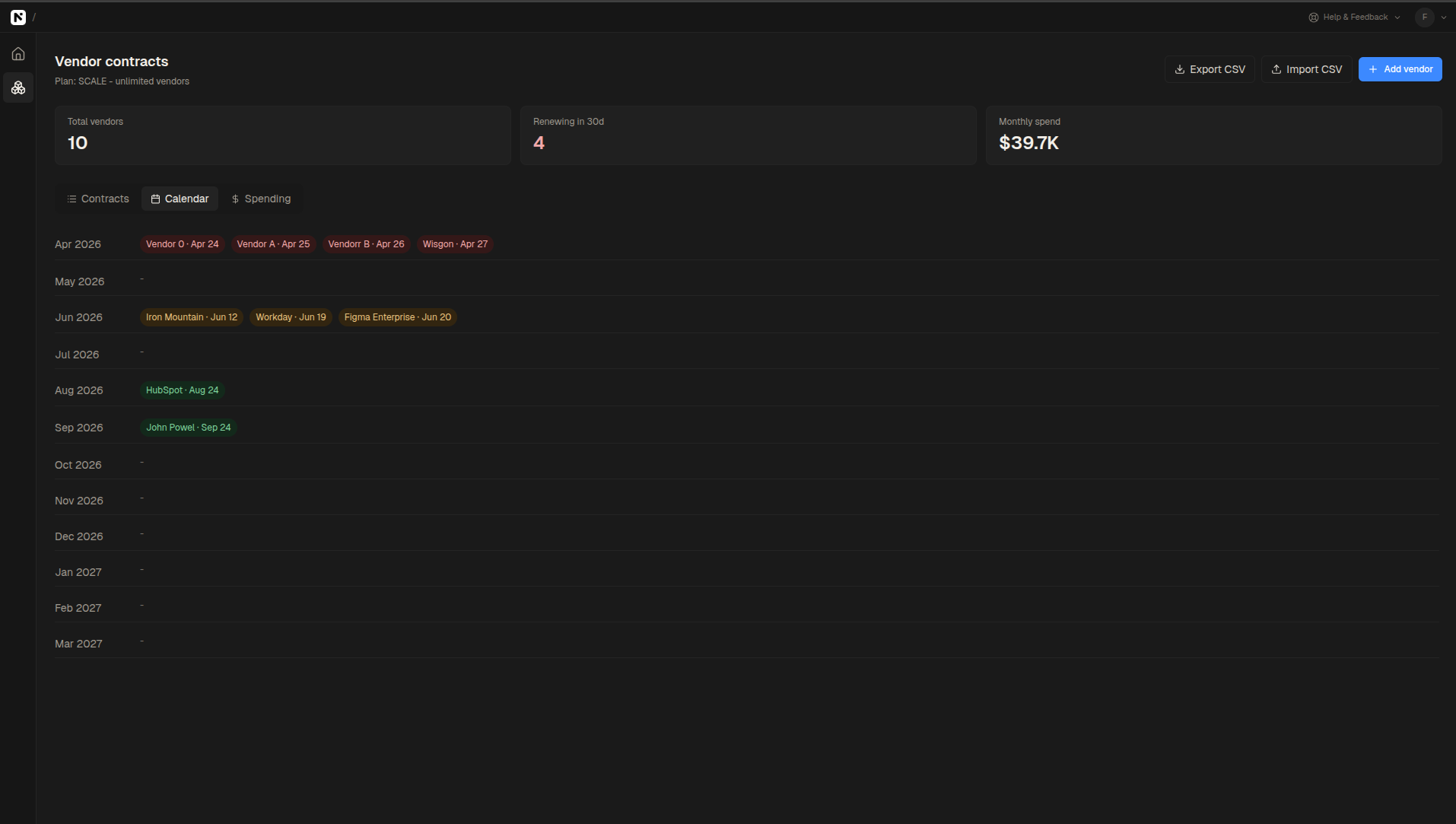Click the app logo in top-left corner
This screenshot has width=1456, height=824.
click(18, 17)
